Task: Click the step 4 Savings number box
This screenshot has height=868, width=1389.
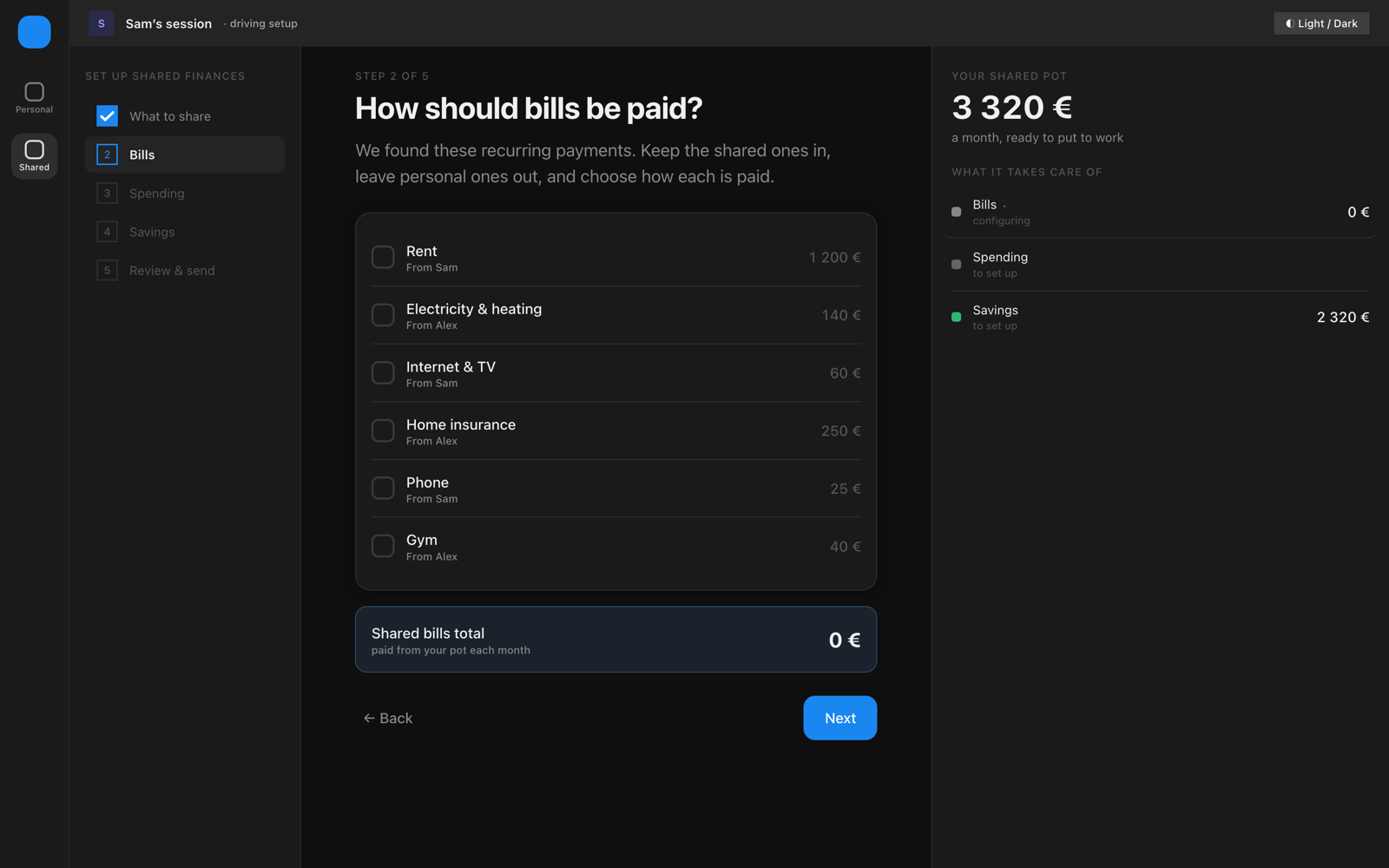Action: (107, 232)
